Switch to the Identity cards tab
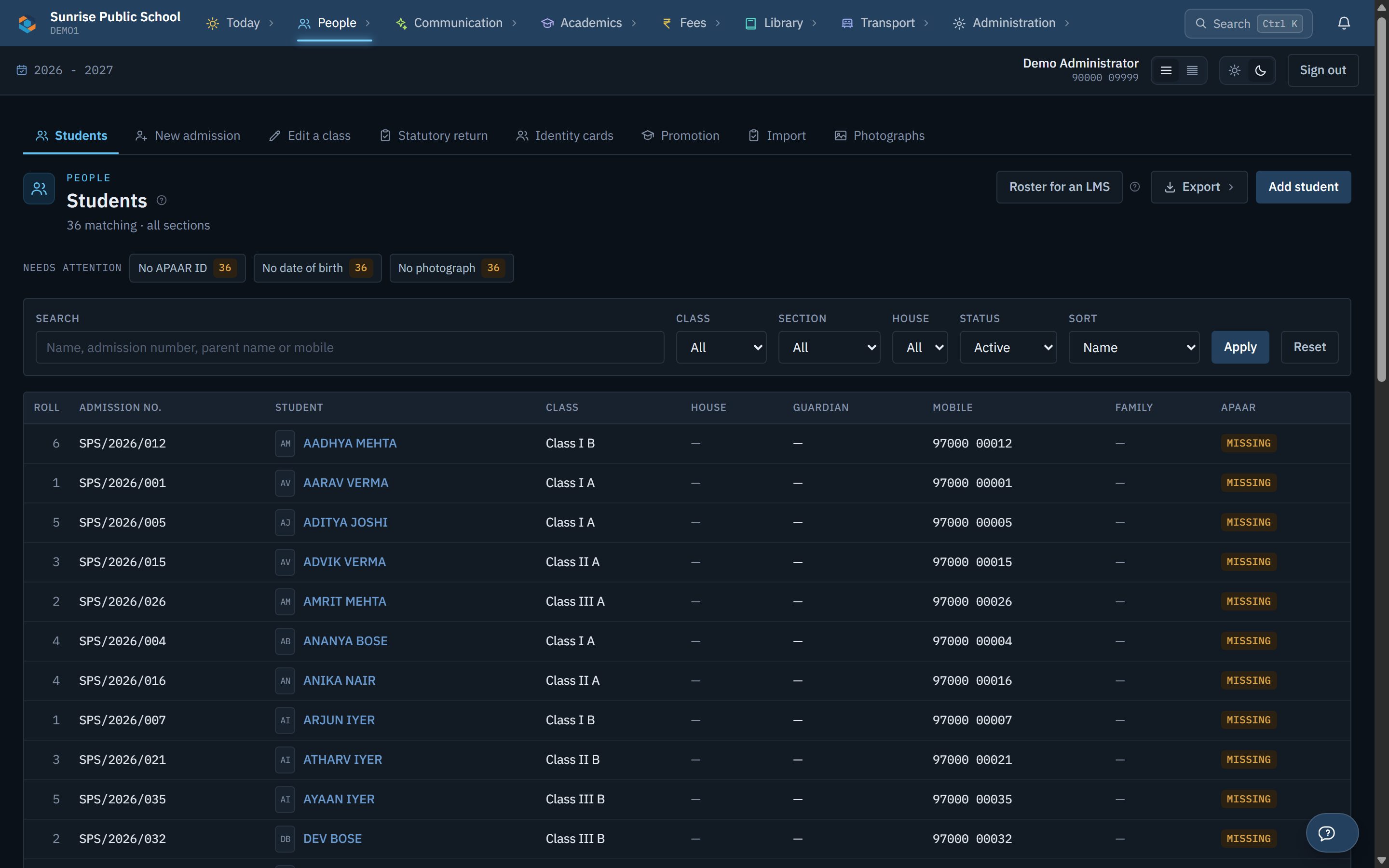 tap(564, 136)
